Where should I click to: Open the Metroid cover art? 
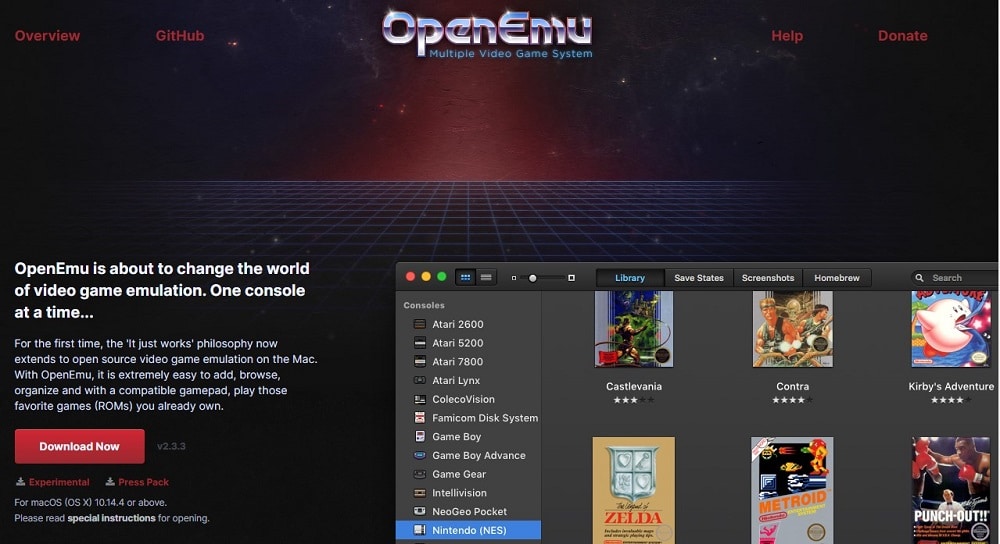click(792, 490)
